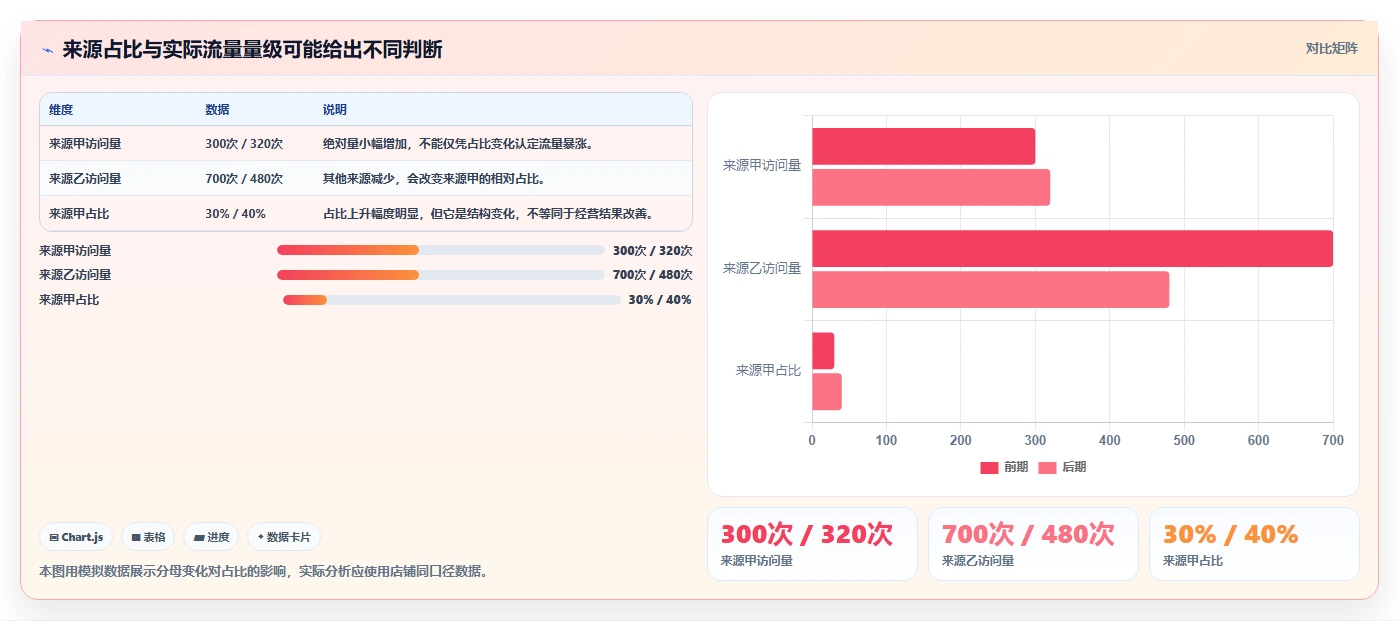Click the 来源甲占比 progress bar

tap(452, 300)
